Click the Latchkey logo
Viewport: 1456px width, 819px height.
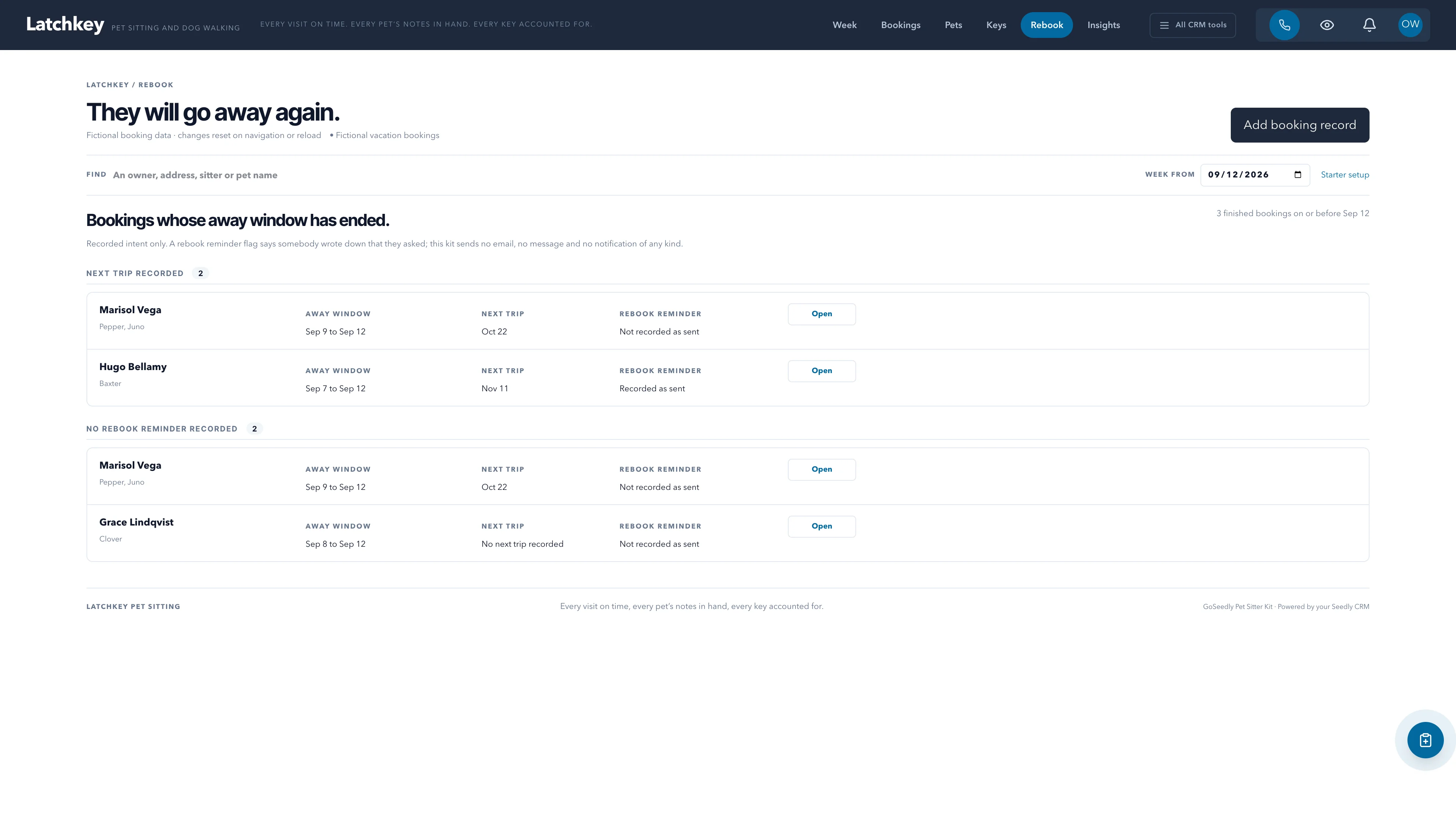pyautogui.click(x=65, y=24)
